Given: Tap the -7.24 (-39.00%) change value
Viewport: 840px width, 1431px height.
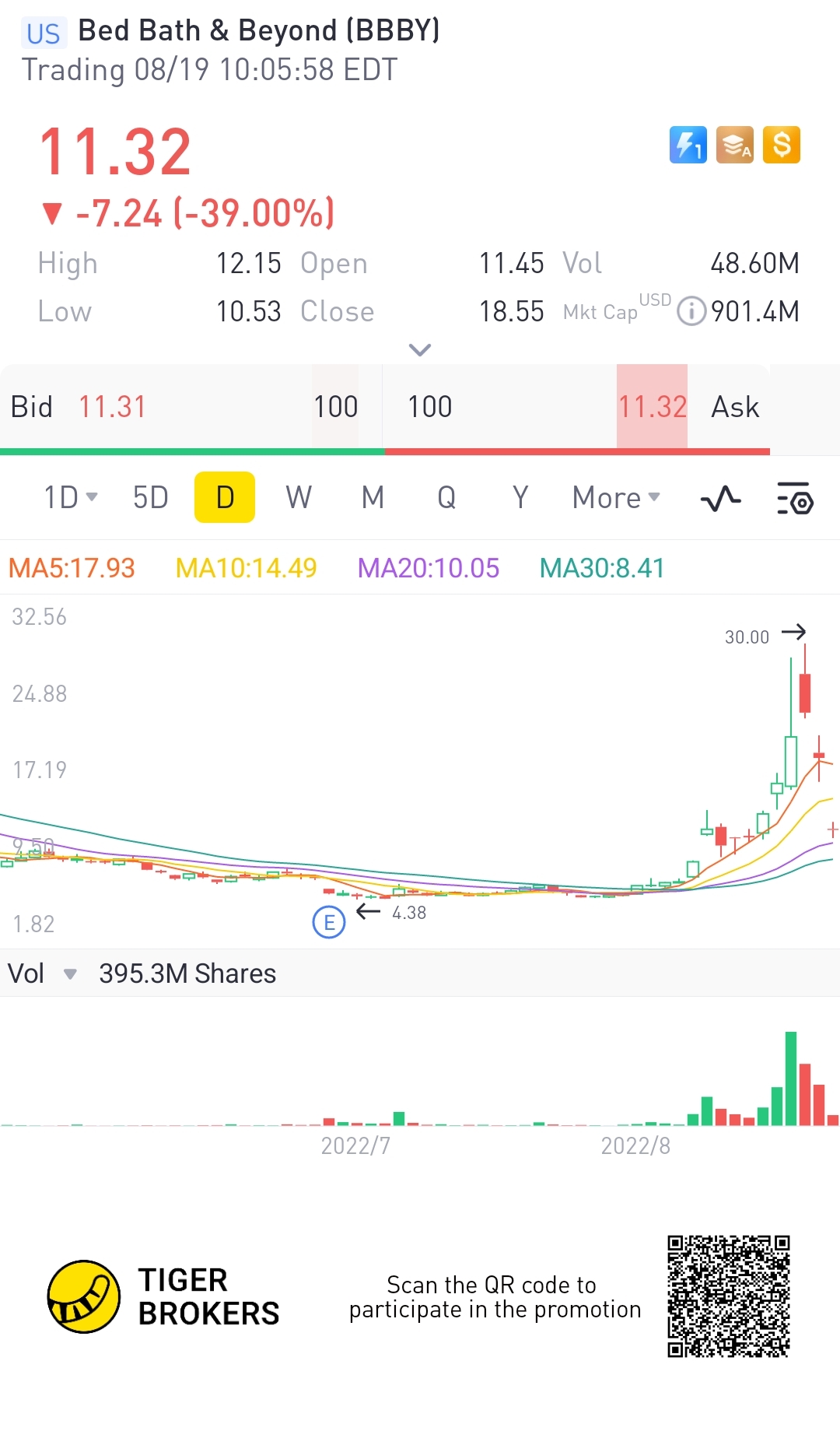Looking at the screenshot, I should (205, 213).
